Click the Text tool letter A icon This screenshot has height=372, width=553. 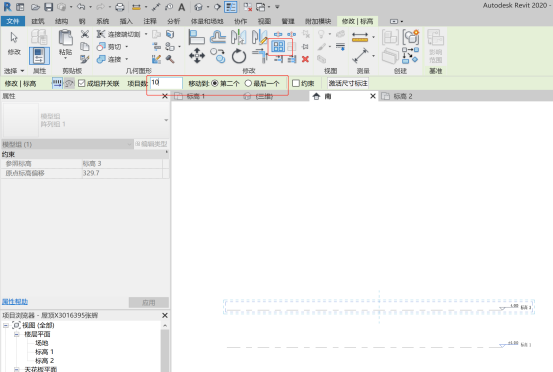(182, 7)
